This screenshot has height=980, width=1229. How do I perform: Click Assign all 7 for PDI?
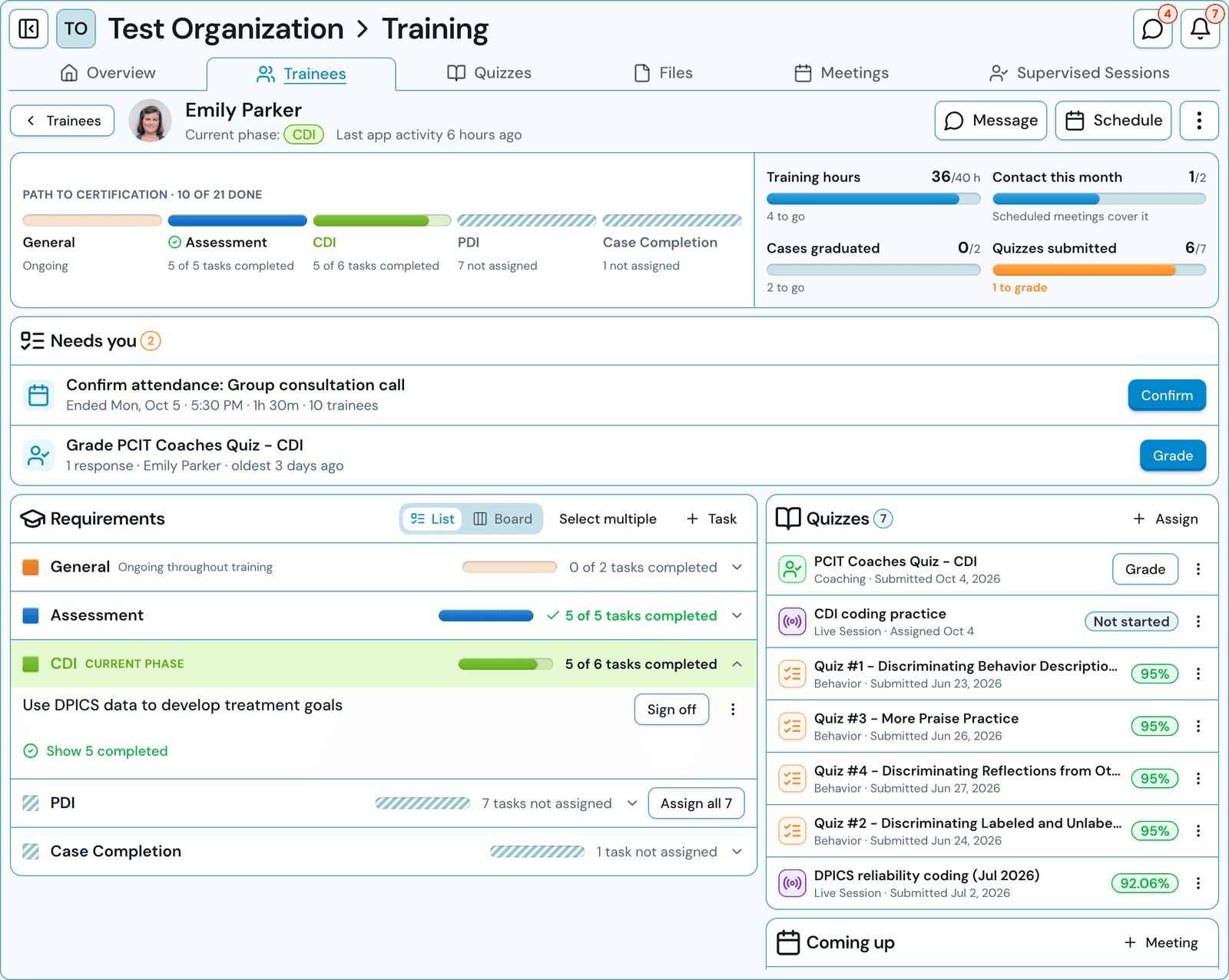tap(696, 803)
